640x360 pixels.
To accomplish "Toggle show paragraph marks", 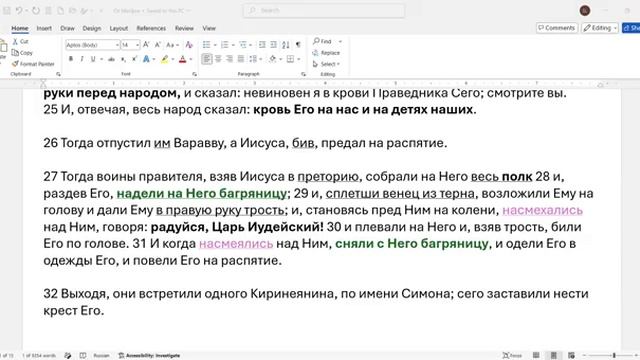I will point(298,44).
